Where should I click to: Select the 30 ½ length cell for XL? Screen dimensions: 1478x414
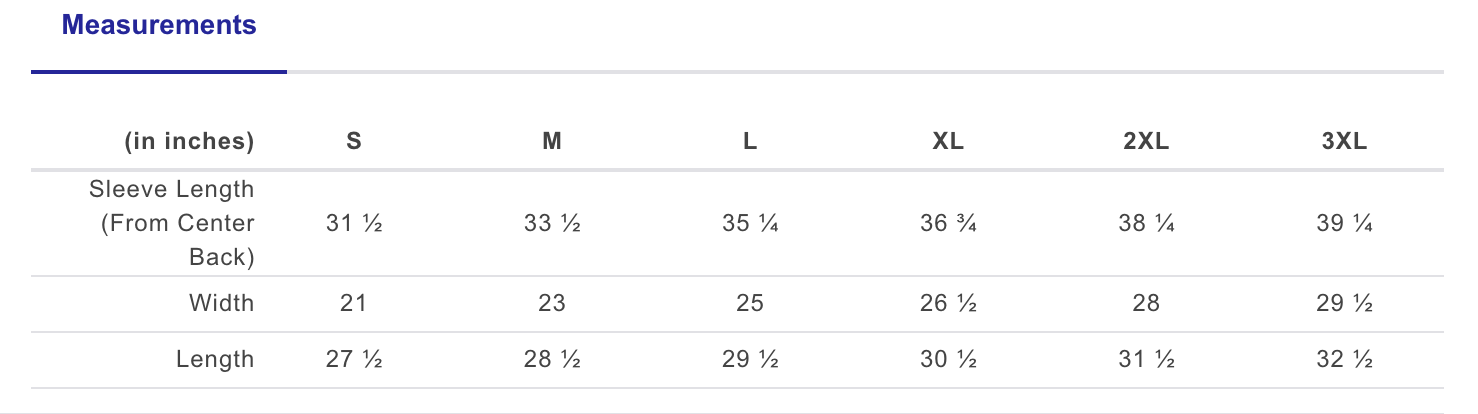pyautogui.click(x=948, y=359)
